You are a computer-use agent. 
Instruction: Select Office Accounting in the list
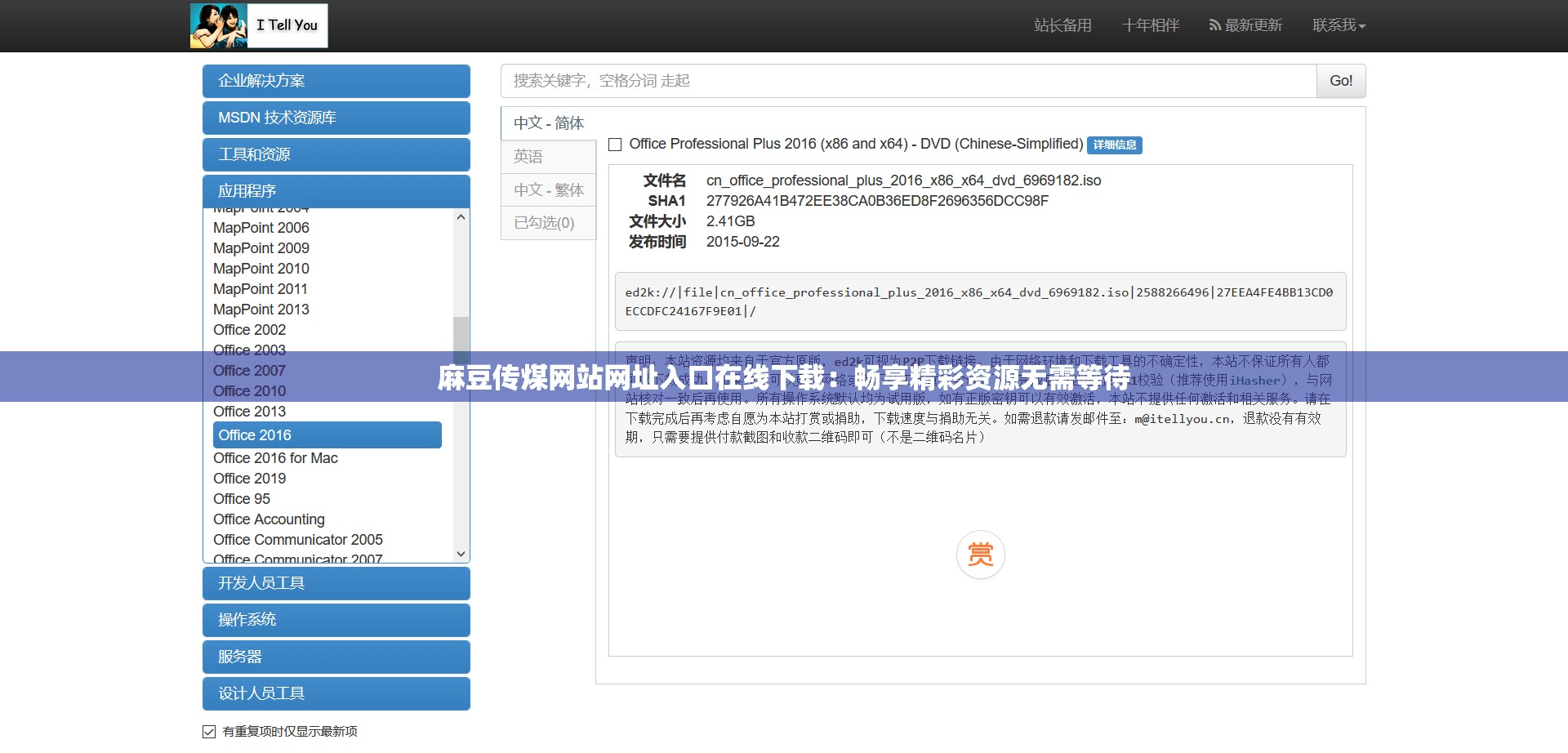[269, 519]
